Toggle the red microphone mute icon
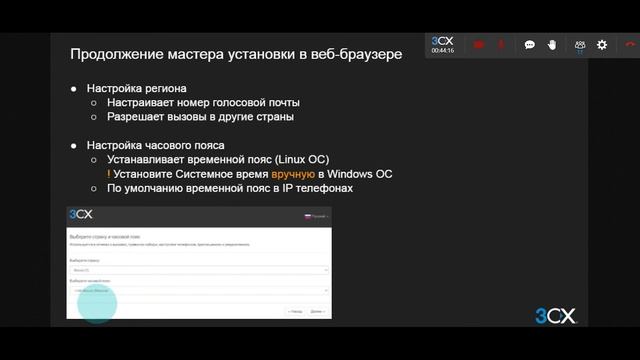640x360 pixels. pyautogui.click(x=501, y=44)
